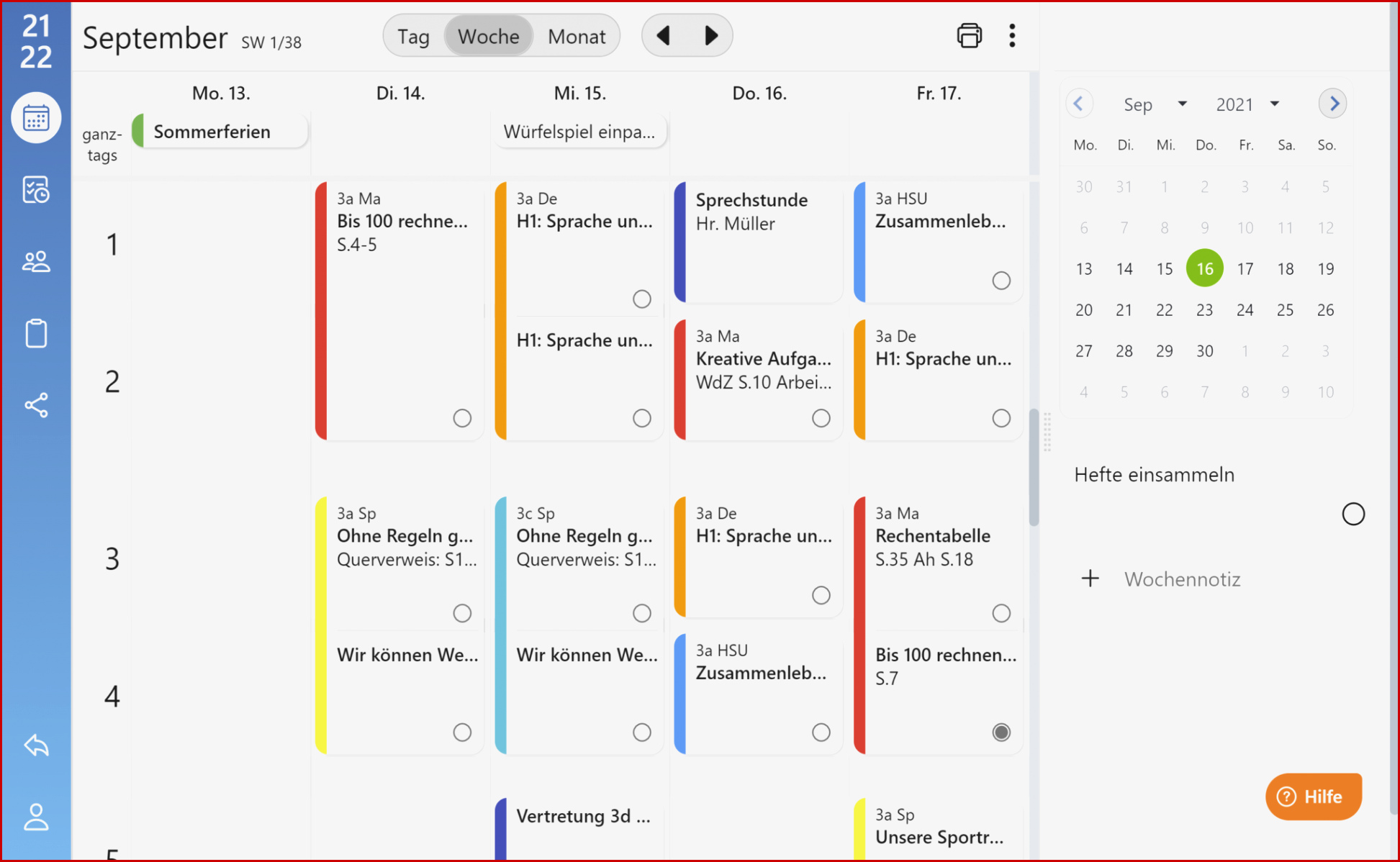Open Thursday 3a HSU Zusammenleb... lesson
1400x862 pixels.
click(x=759, y=694)
